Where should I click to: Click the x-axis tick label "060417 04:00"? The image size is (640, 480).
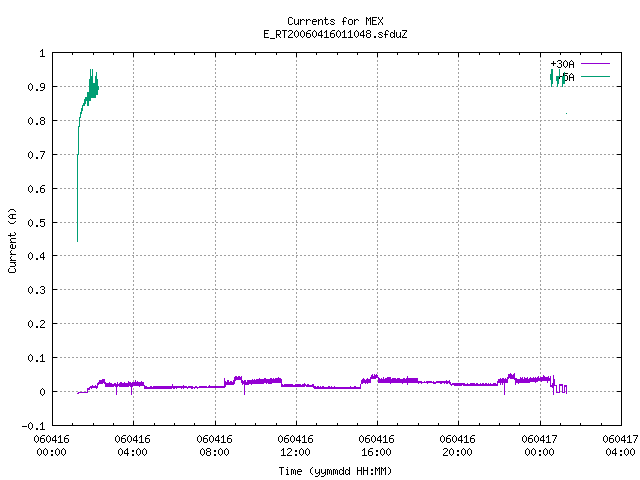point(620,446)
